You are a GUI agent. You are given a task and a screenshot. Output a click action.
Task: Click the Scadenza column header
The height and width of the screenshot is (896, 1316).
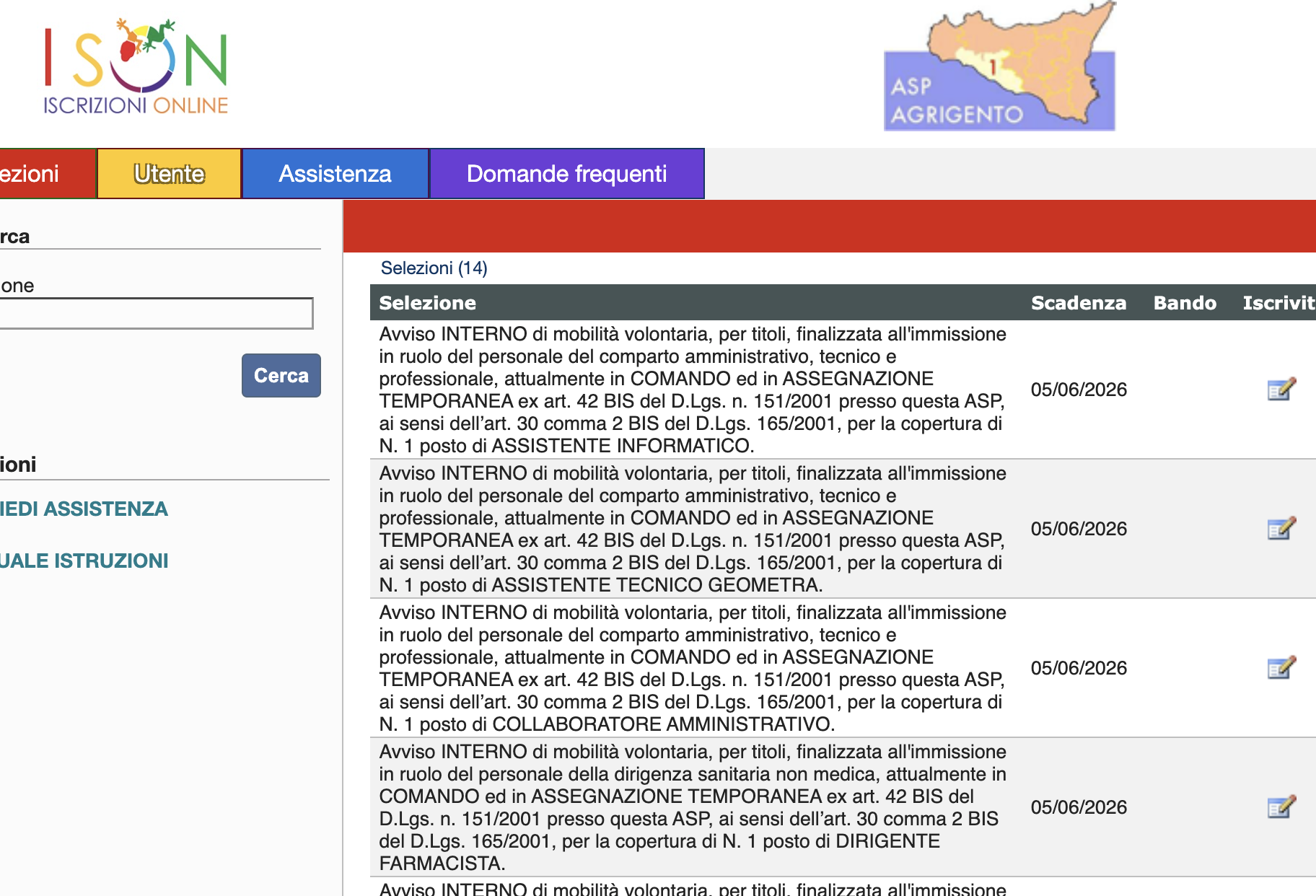tap(1079, 303)
